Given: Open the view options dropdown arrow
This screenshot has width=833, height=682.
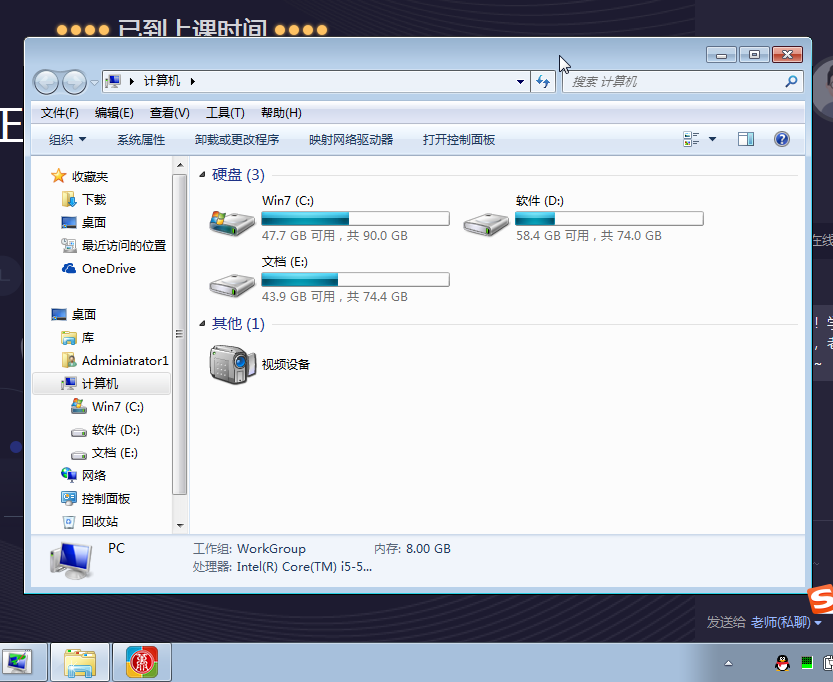Looking at the screenshot, I should click(x=713, y=139).
